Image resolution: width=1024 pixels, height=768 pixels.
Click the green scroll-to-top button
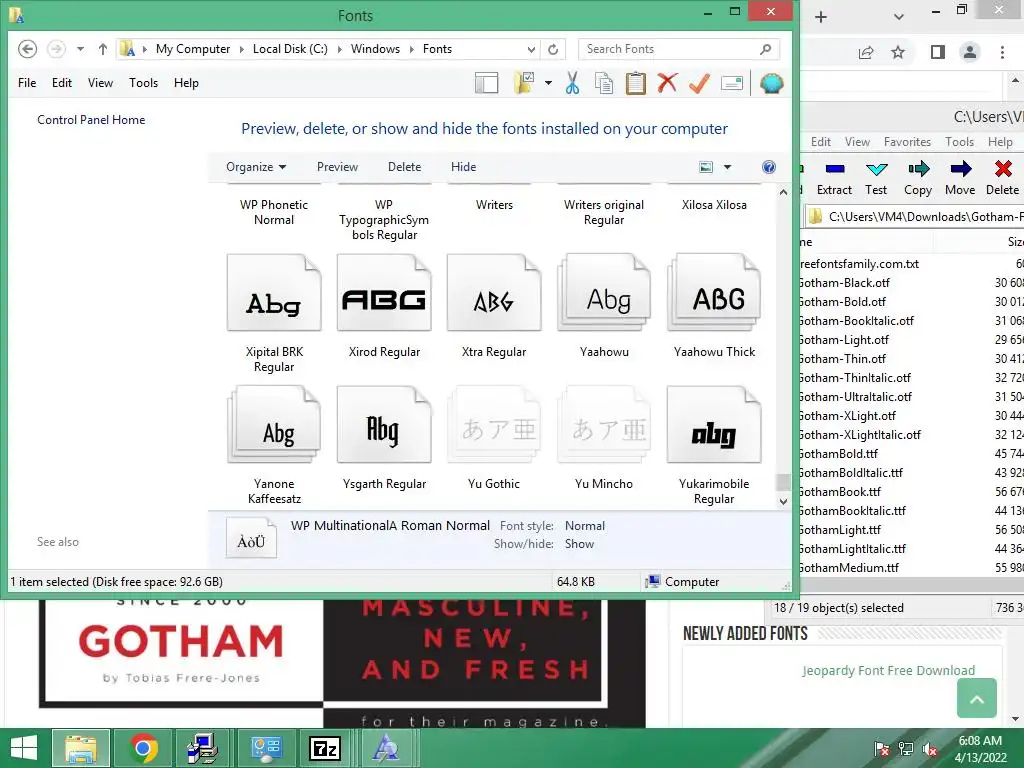976,698
